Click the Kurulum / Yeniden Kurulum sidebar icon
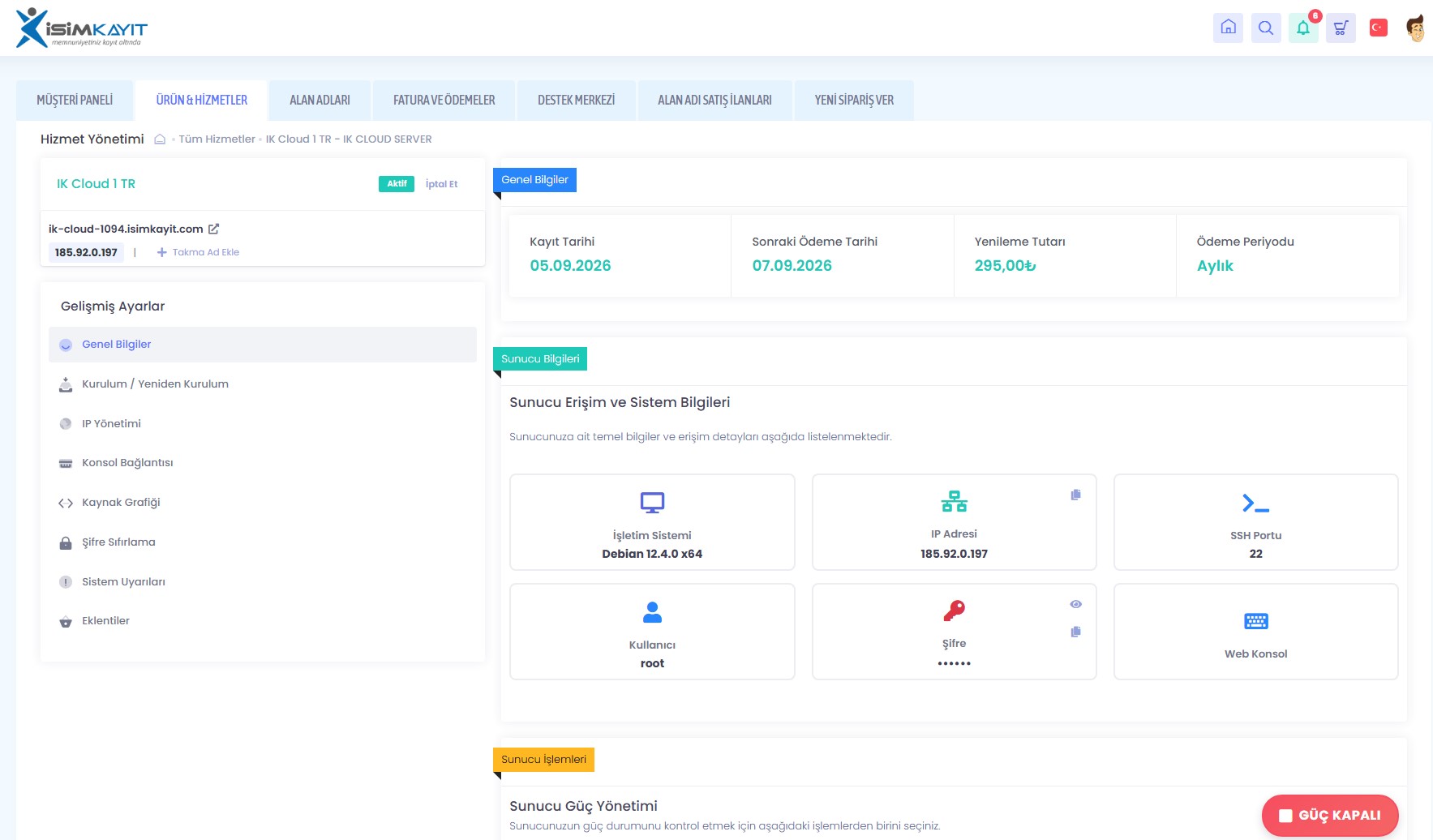Image resolution: width=1433 pixels, height=840 pixels. pos(66,384)
